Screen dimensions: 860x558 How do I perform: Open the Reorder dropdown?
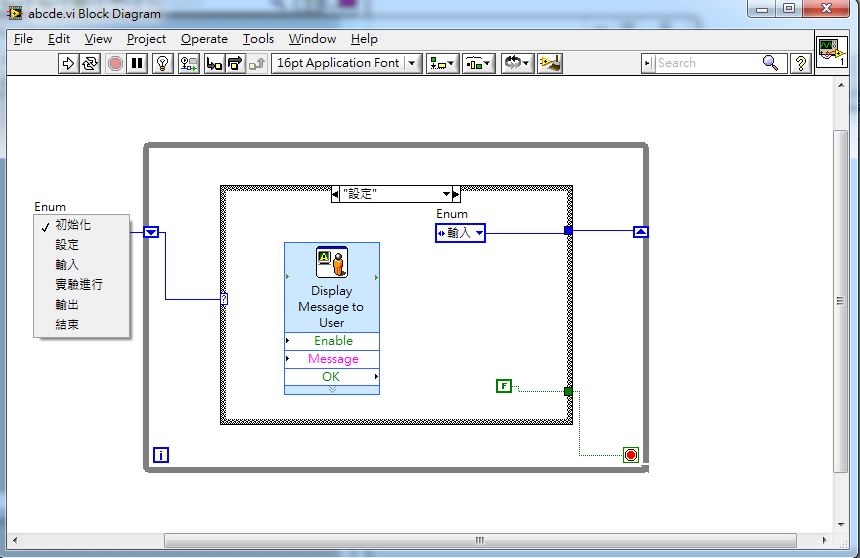point(517,64)
